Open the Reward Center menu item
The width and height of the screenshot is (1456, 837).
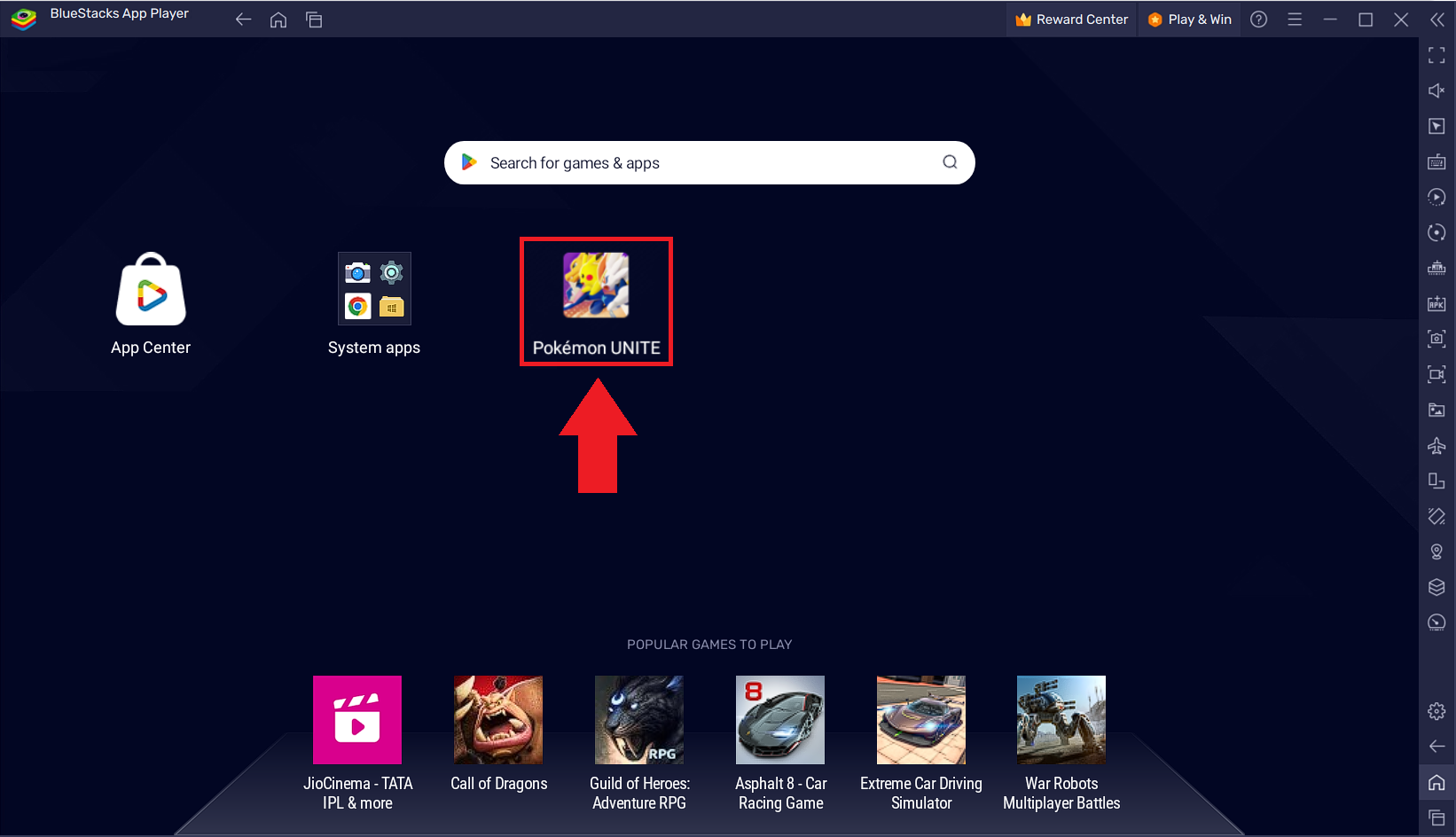point(1070,19)
